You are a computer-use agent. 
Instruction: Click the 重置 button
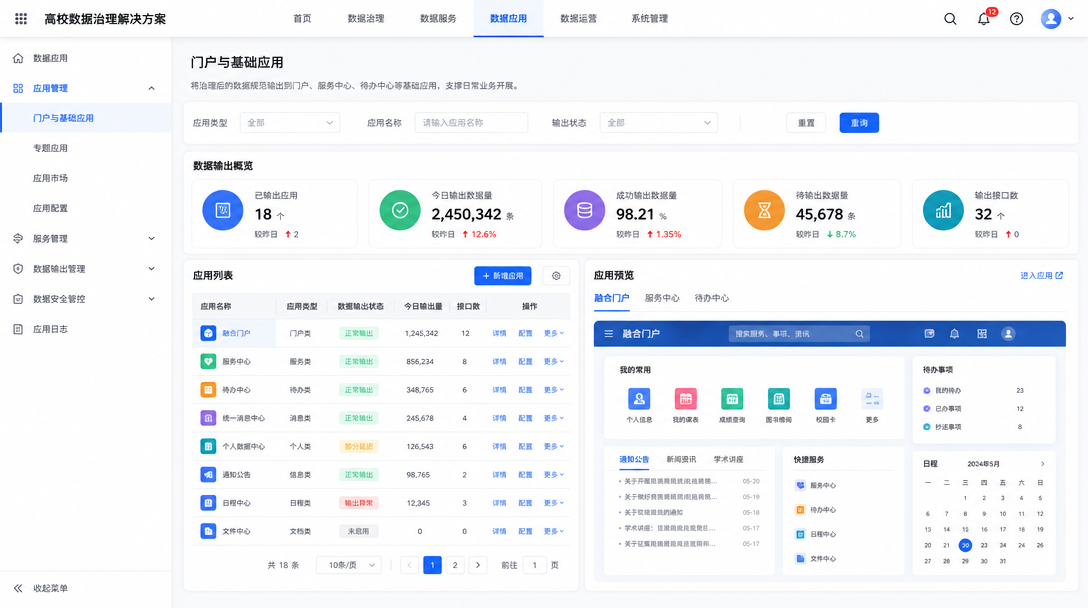click(806, 123)
